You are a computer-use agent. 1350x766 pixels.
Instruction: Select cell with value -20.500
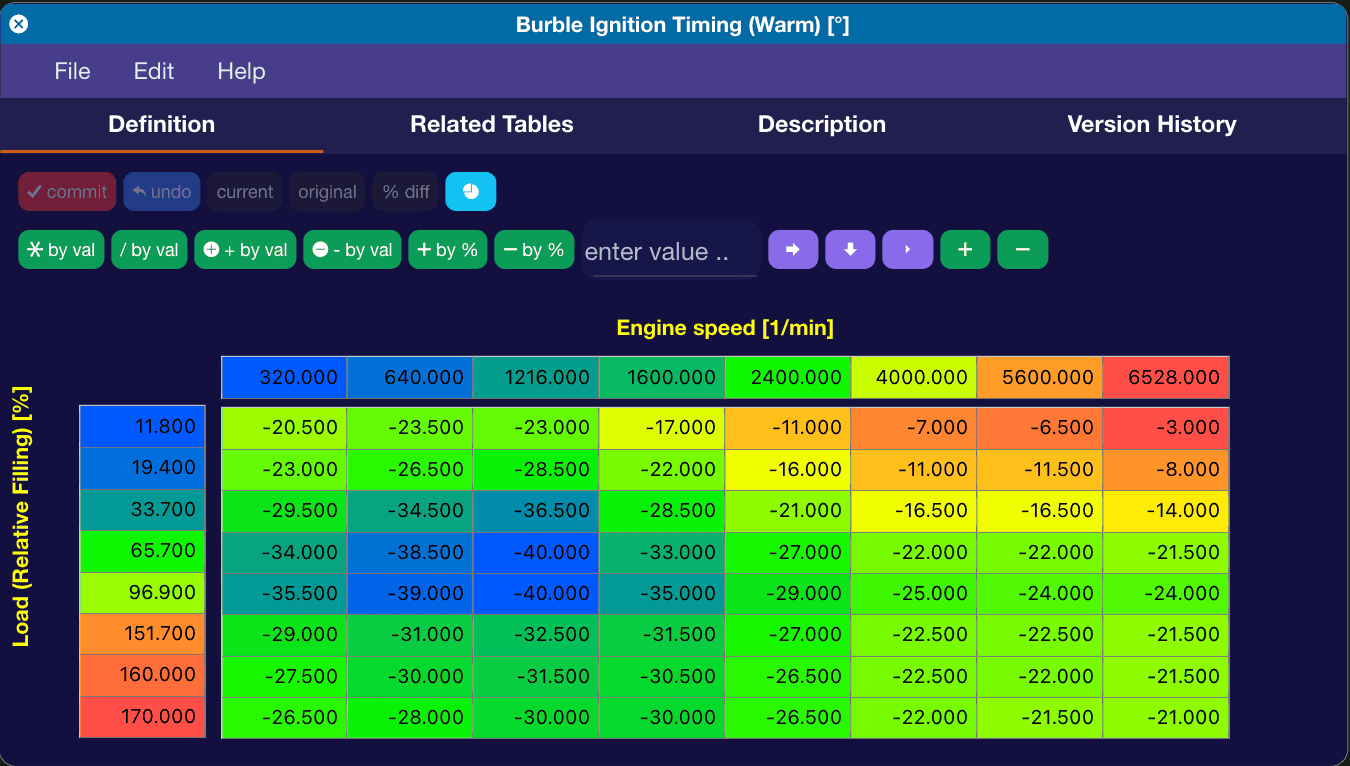pos(284,428)
